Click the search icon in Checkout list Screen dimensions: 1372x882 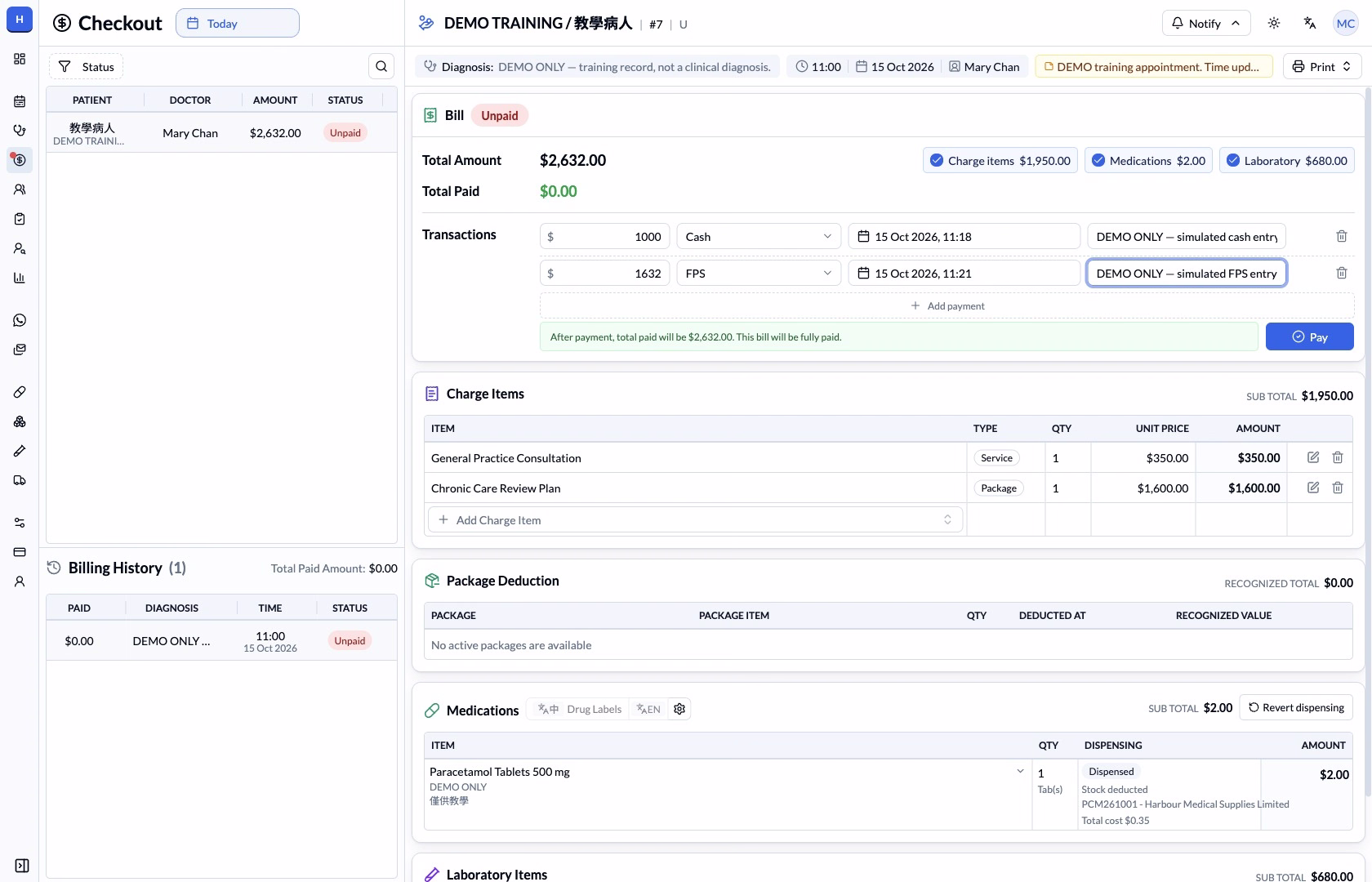[381, 66]
